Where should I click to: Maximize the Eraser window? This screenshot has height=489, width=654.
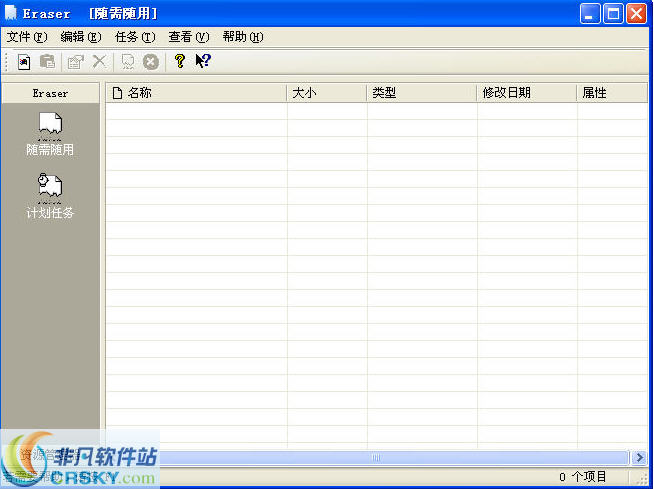click(x=613, y=14)
